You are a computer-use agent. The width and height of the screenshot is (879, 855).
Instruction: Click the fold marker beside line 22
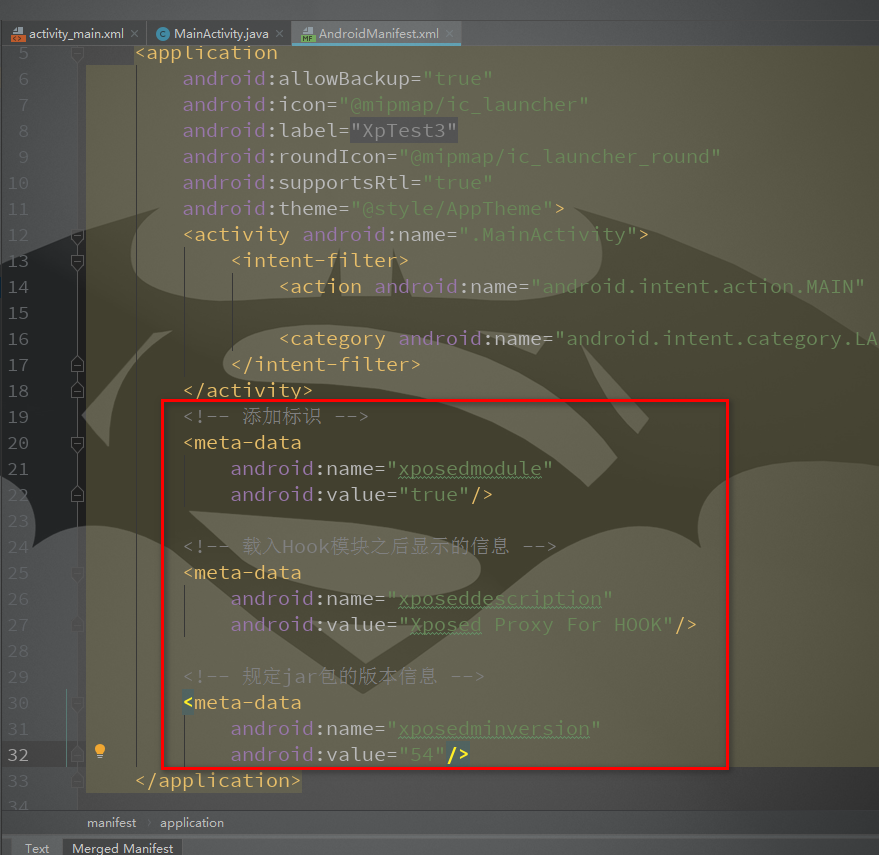(x=77, y=494)
